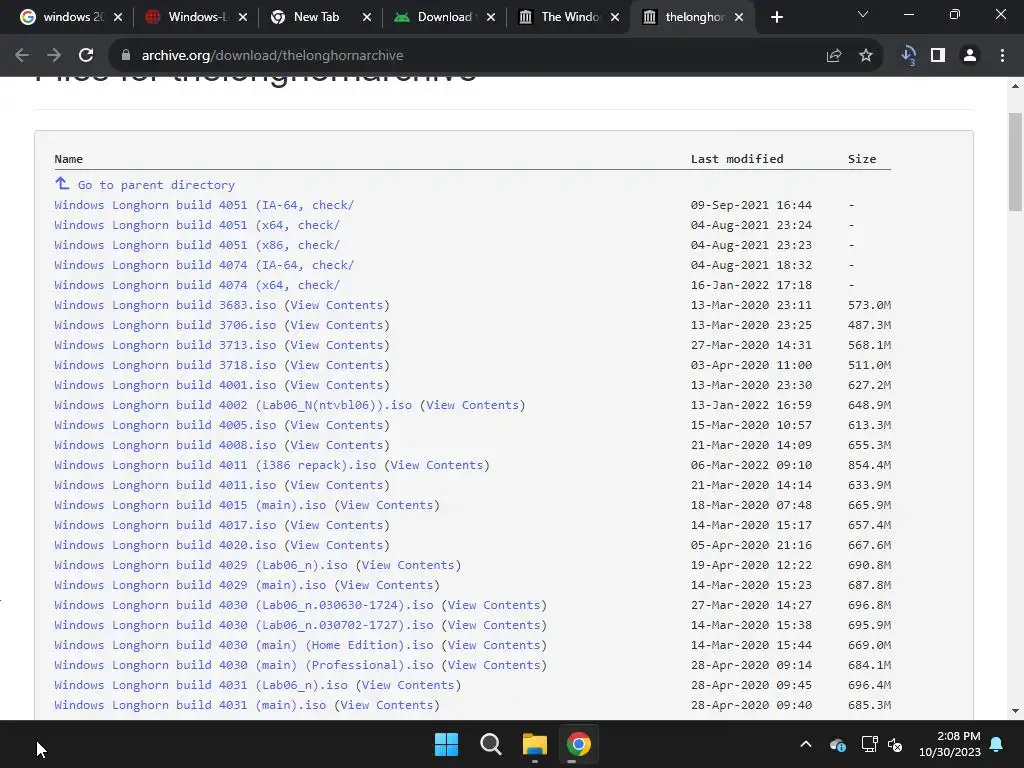Click the browser forward arrow
1024x768 pixels.
pos(54,56)
